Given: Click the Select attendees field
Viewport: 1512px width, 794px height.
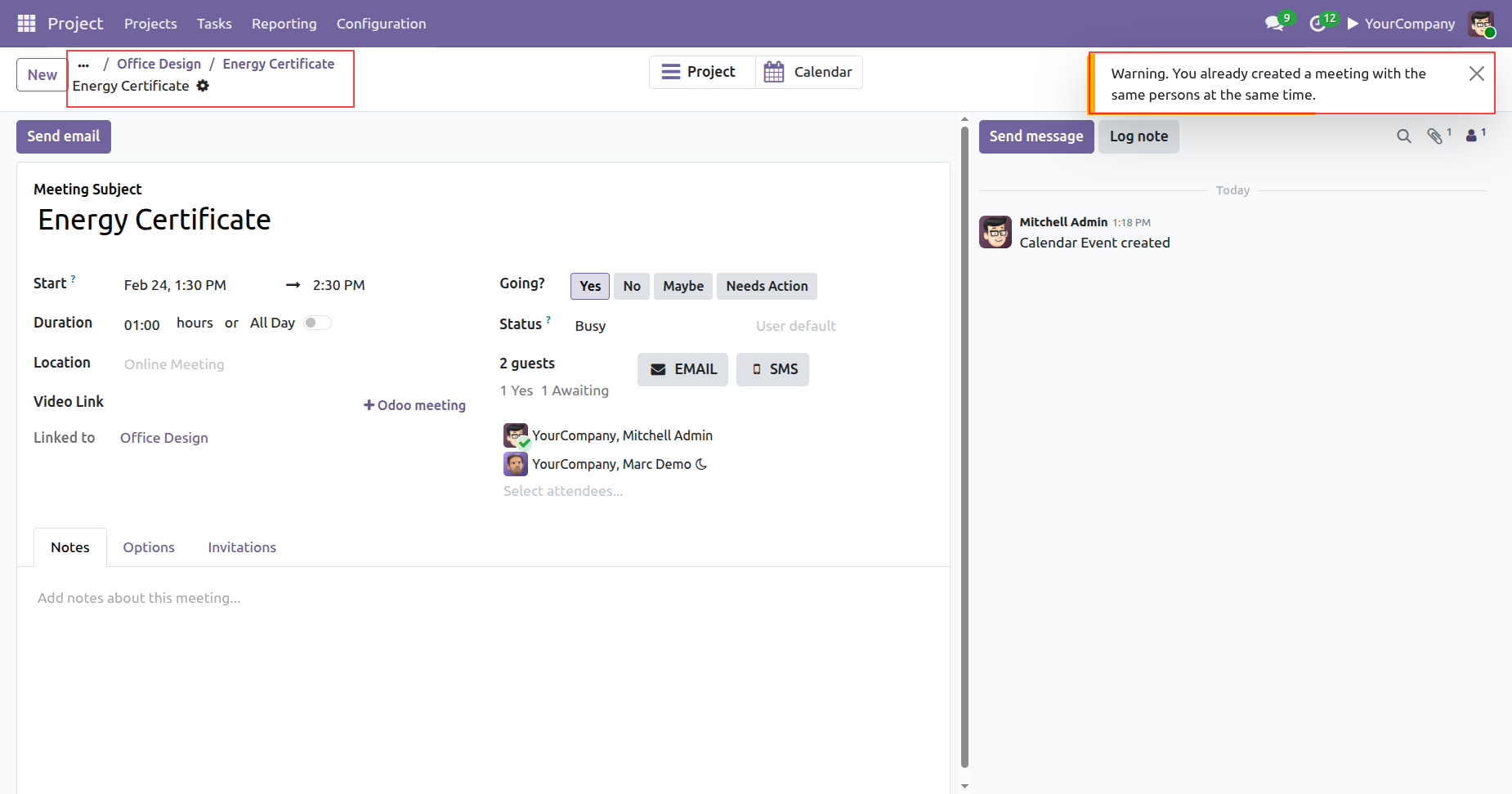Looking at the screenshot, I should click(563, 491).
